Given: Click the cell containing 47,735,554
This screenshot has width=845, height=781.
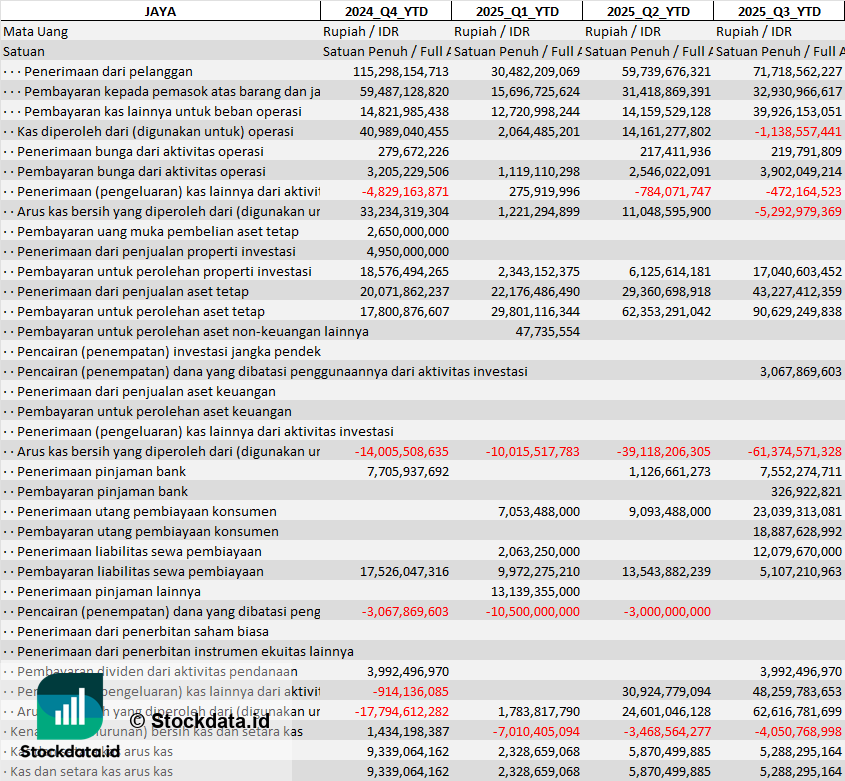Looking at the screenshot, I should [x=546, y=331].
